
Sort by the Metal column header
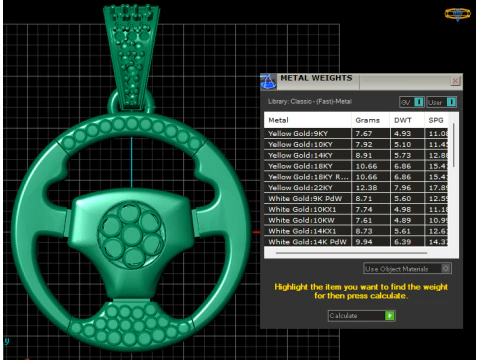pyautogui.click(x=307, y=120)
